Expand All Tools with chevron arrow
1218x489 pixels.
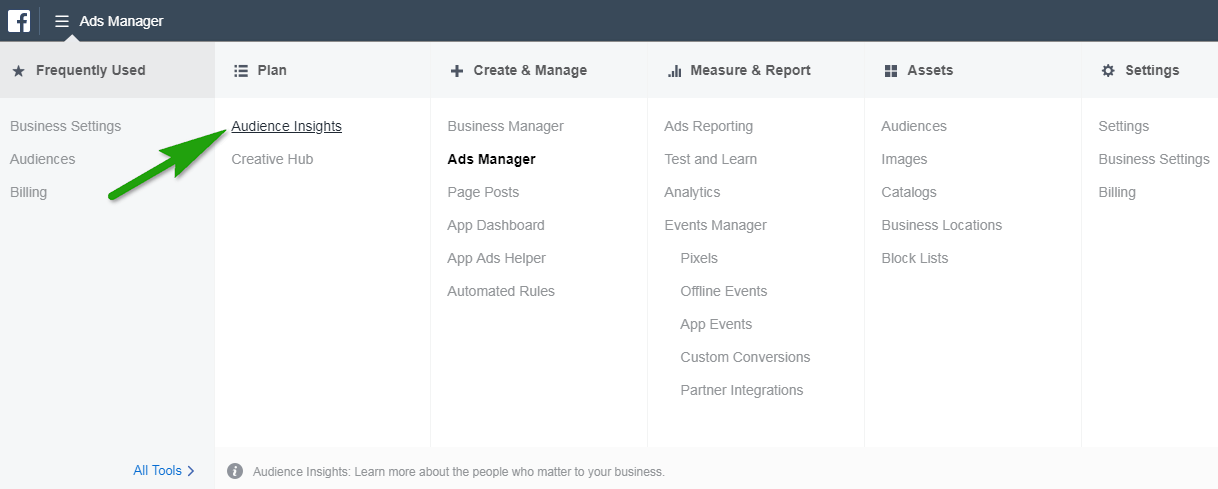pyautogui.click(x=164, y=470)
